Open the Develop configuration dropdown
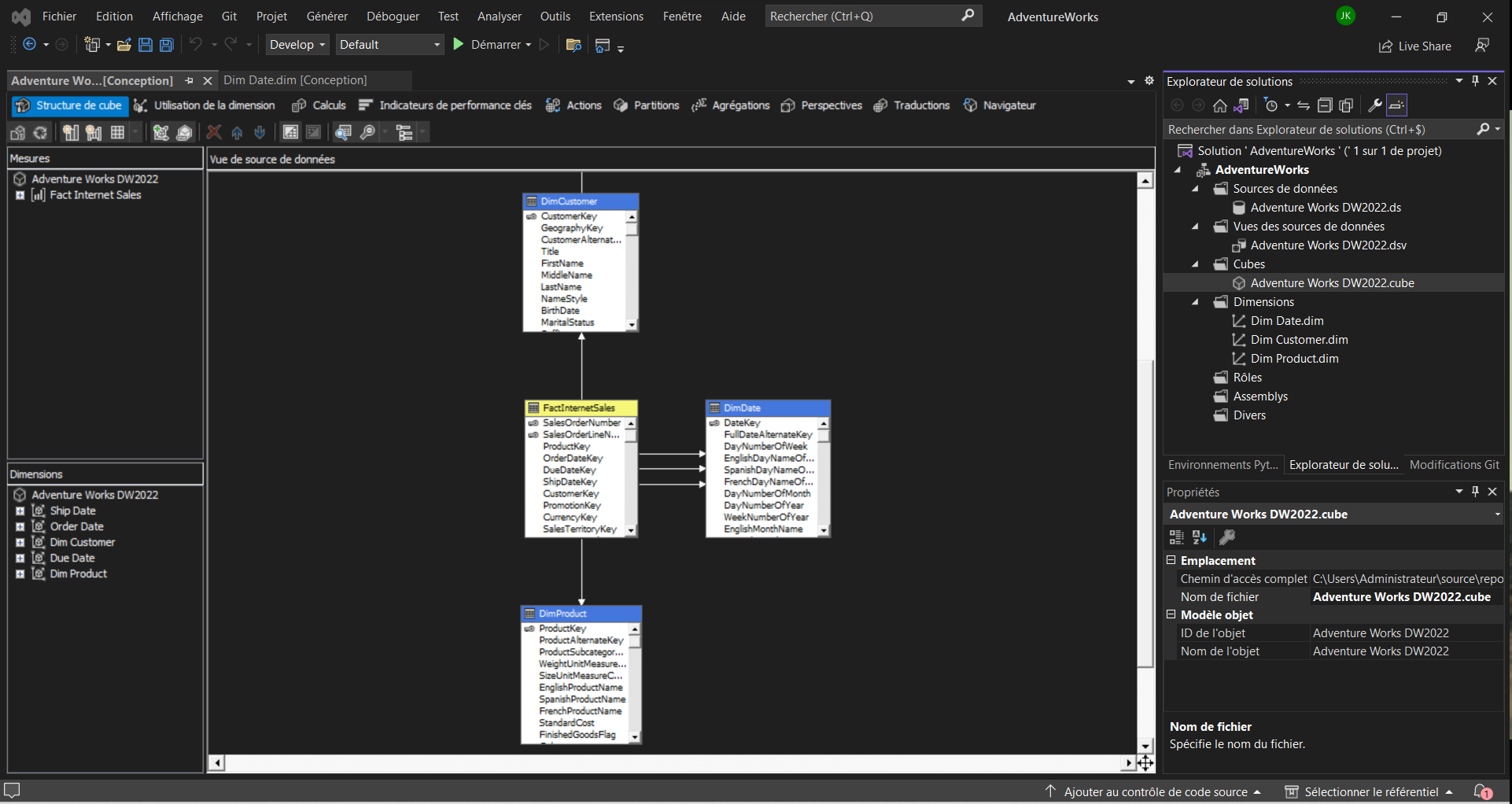1512x804 pixels. coord(297,45)
